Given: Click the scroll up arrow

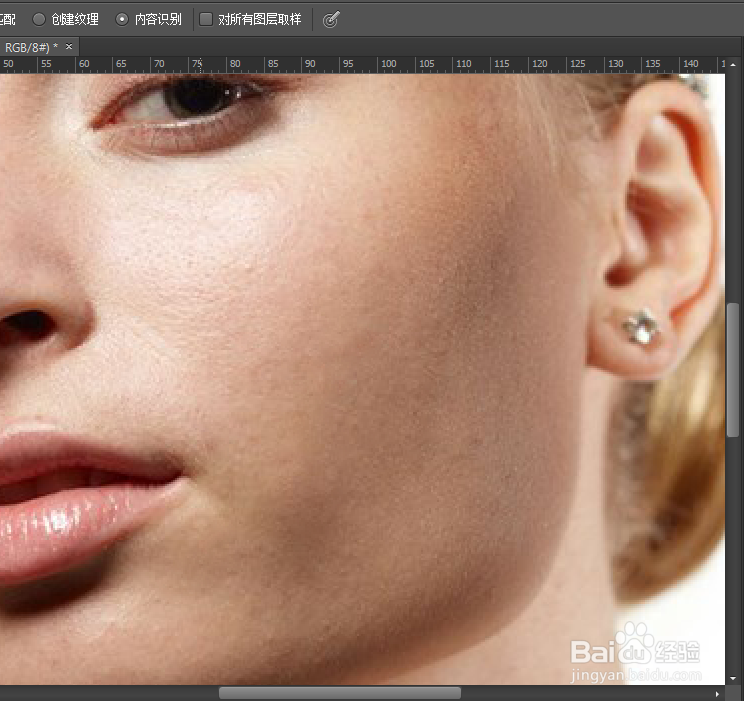Looking at the screenshot, I should (x=733, y=64).
